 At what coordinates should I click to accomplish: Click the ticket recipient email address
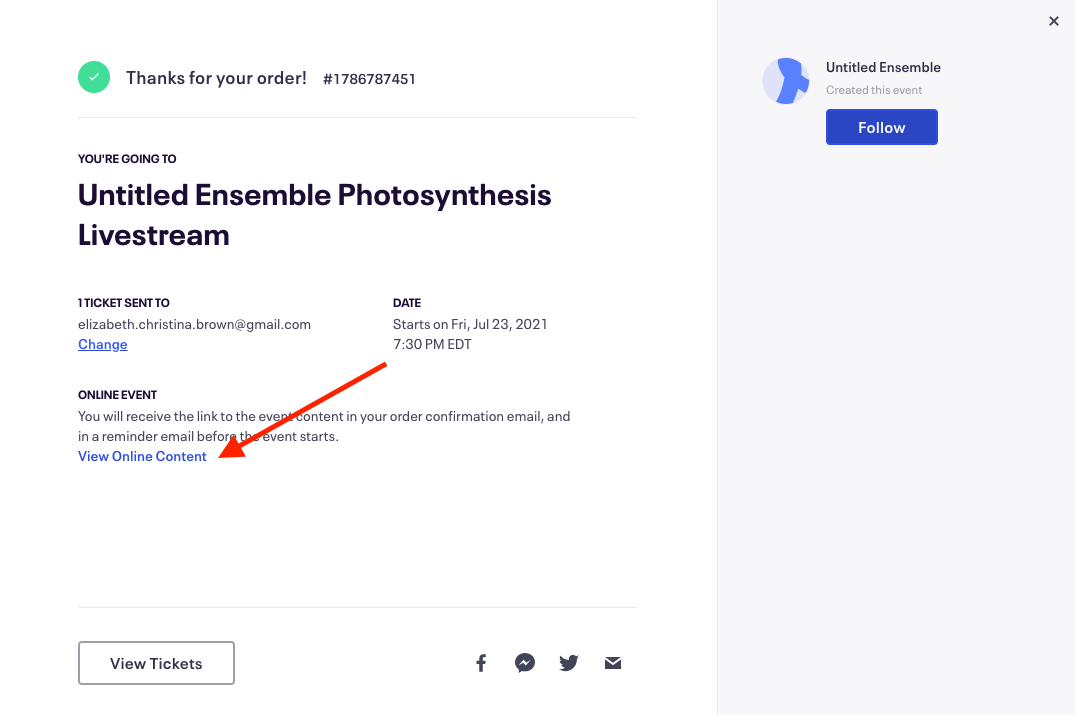194,324
